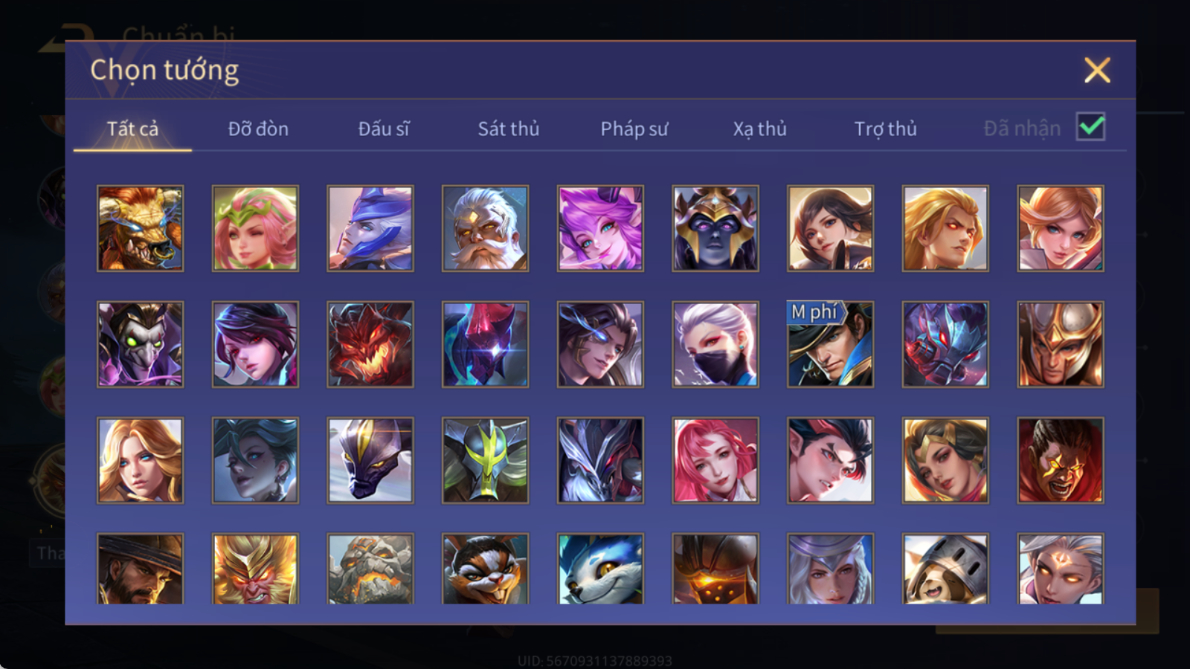The height and width of the screenshot is (669, 1190).
Task: Show the 'Xạ thủ' hero list
Action: pos(760,129)
